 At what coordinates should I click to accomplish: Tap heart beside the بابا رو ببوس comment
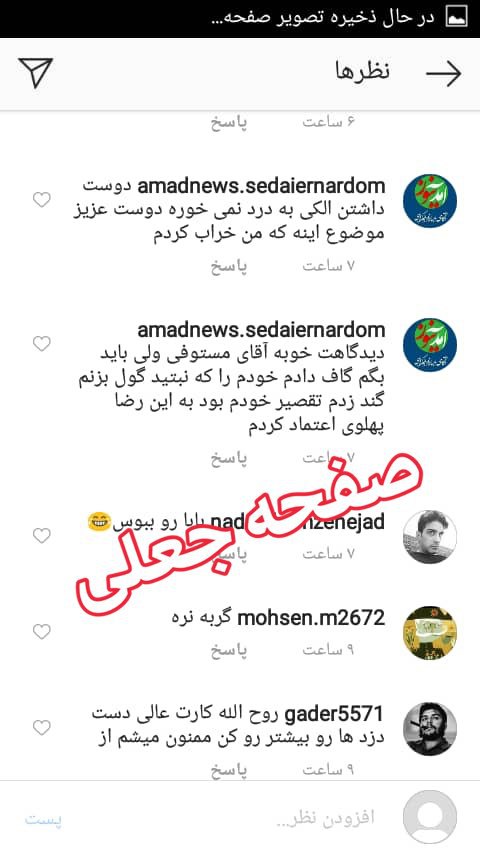(x=42, y=536)
